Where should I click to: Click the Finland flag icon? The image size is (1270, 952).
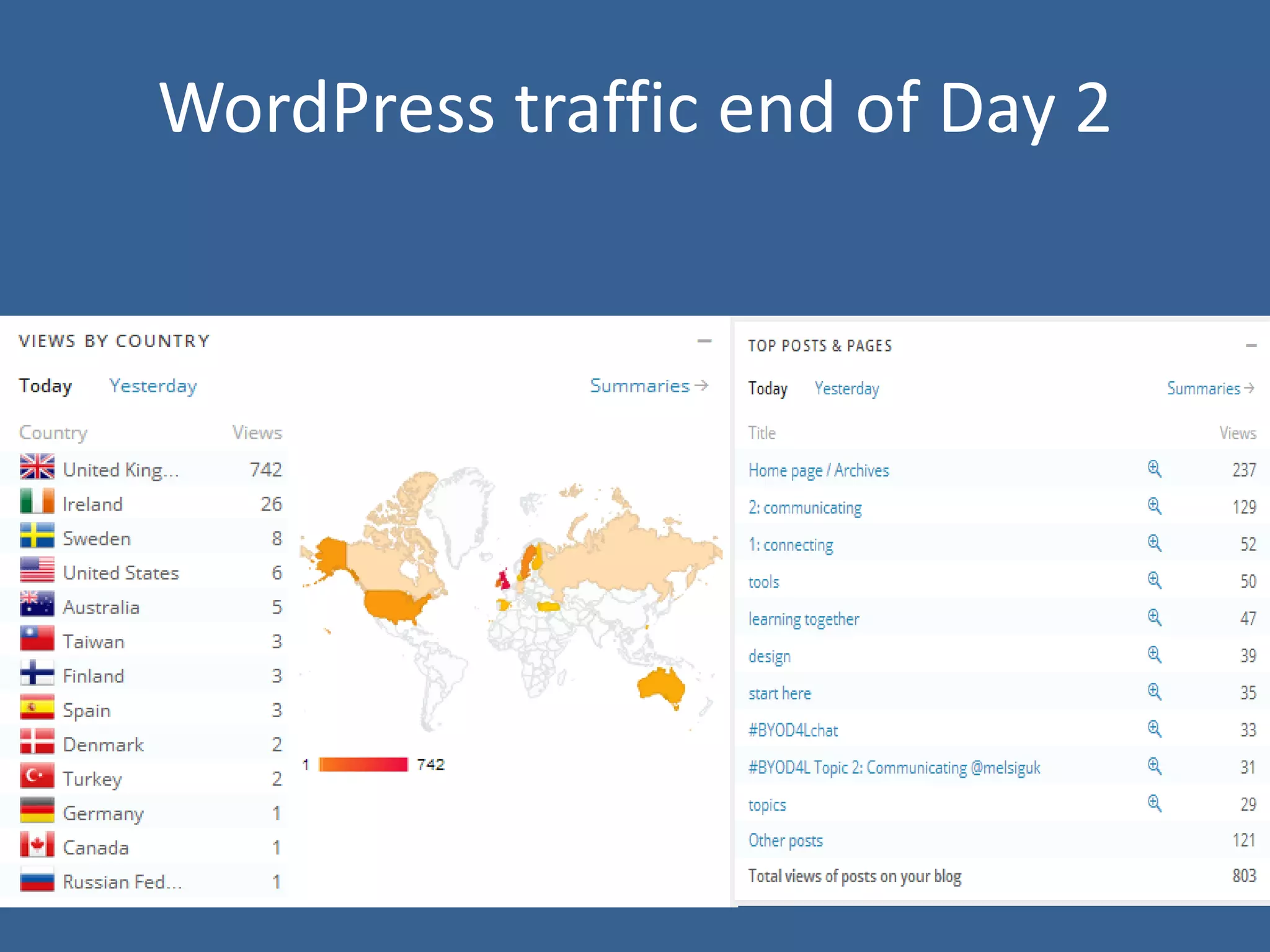click(37, 672)
